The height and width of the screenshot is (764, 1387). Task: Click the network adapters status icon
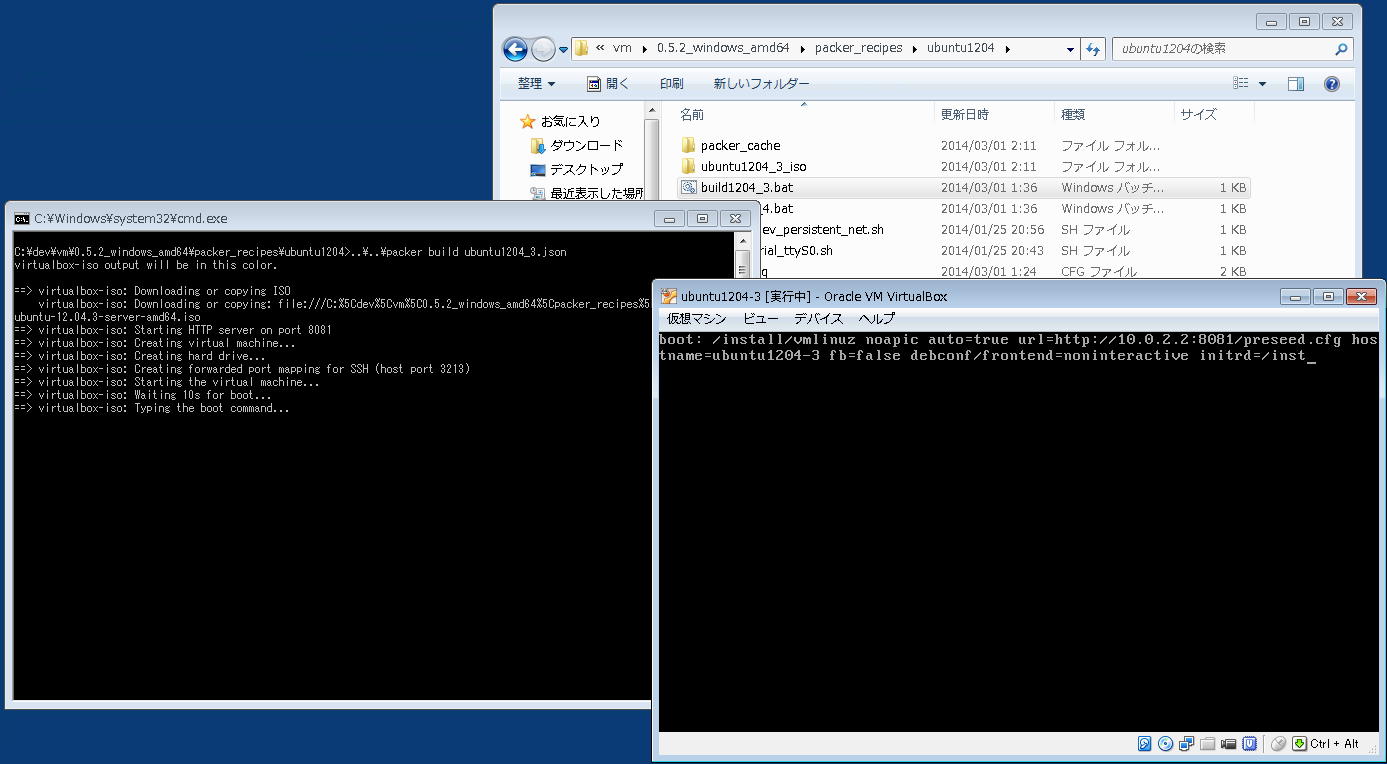pos(1187,744)
